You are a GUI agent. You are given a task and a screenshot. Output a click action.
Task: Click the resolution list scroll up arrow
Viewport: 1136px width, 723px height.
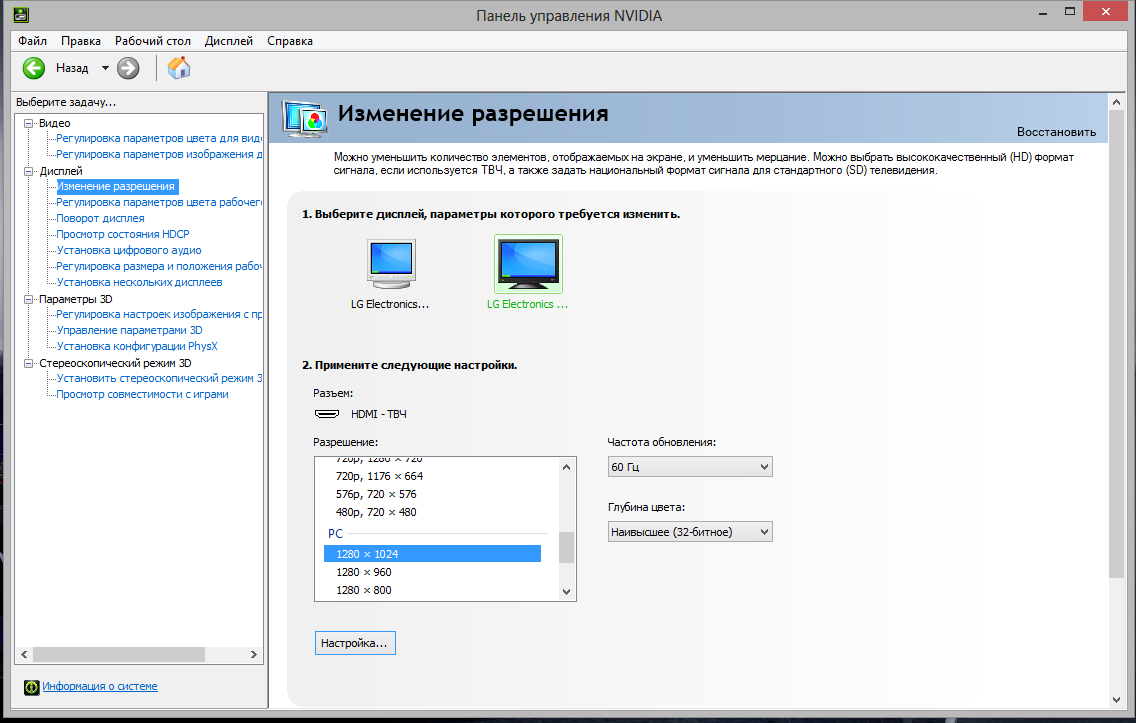567,467
